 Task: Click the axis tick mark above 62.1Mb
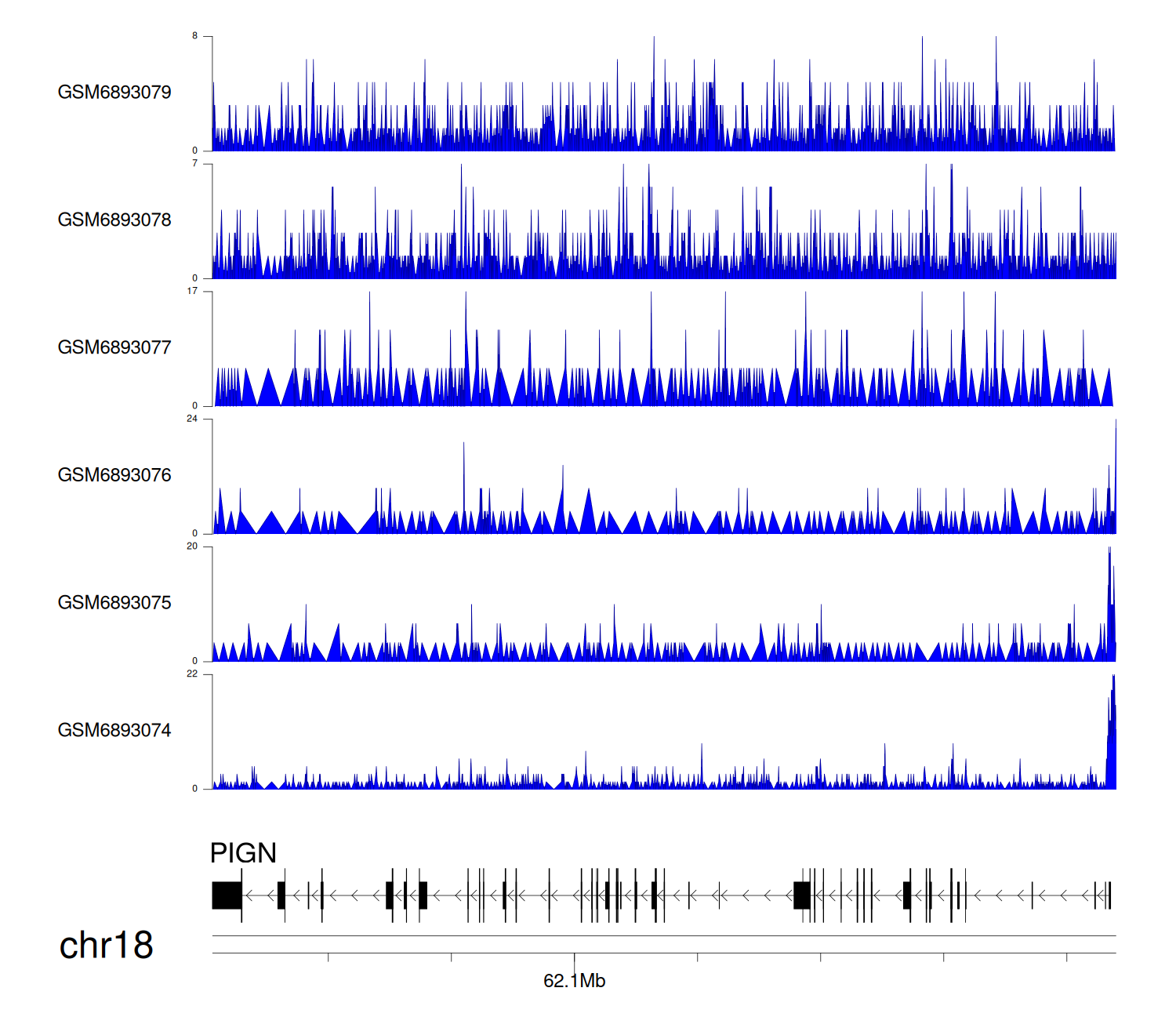[575, 958]
